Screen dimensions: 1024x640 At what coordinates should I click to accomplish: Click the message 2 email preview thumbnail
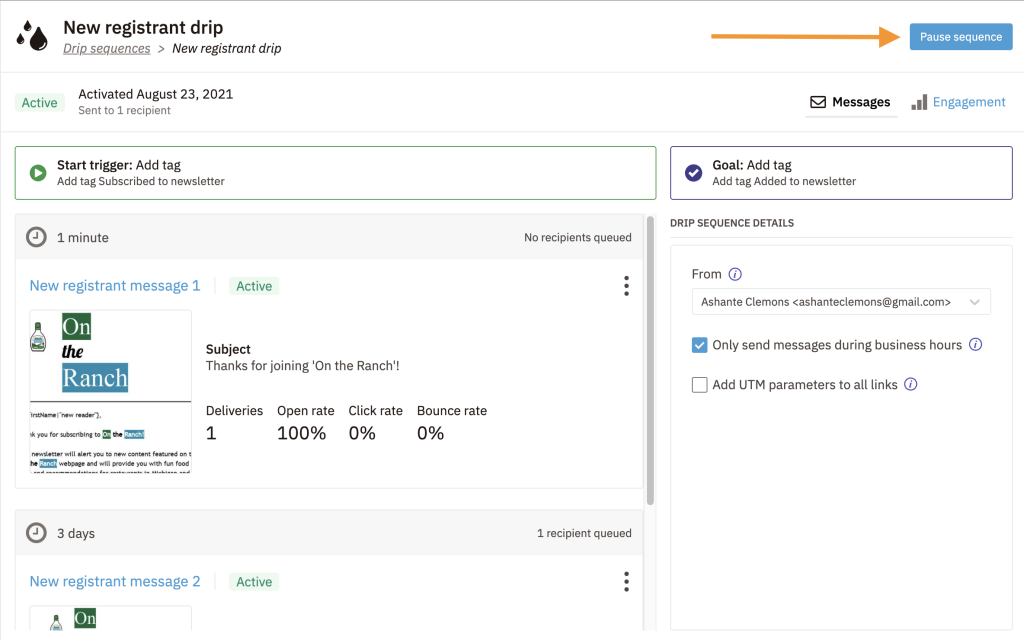click(x=110, y=618)
